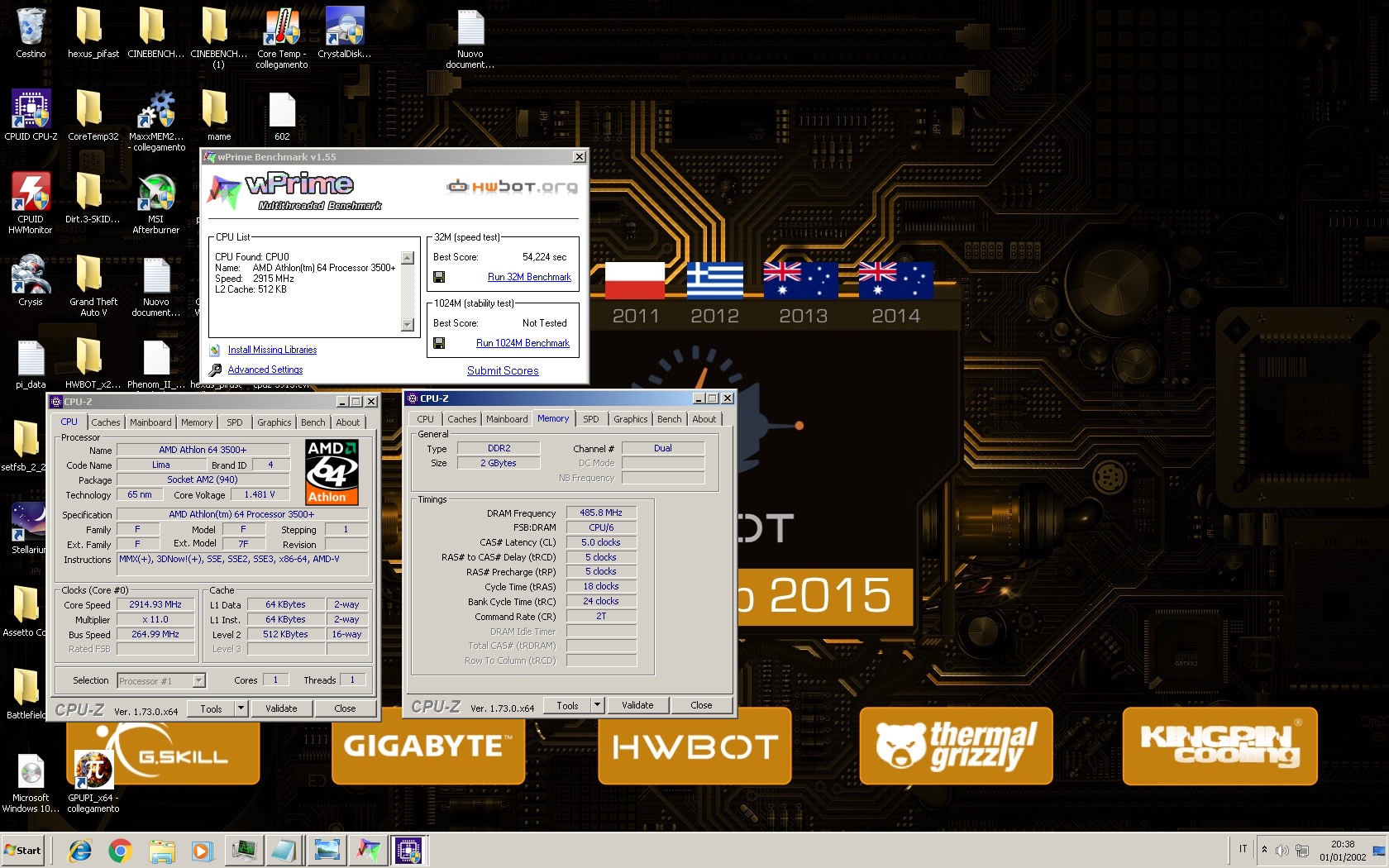
Task: Open CPUID CPU-Z desktop icon
Action: [x=31, y=116]
